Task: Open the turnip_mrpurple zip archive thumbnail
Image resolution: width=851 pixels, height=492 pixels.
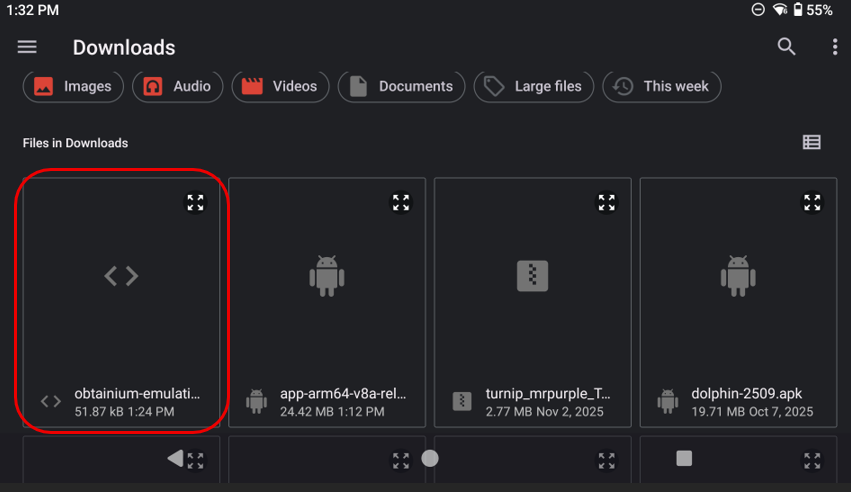Action: 532,276
